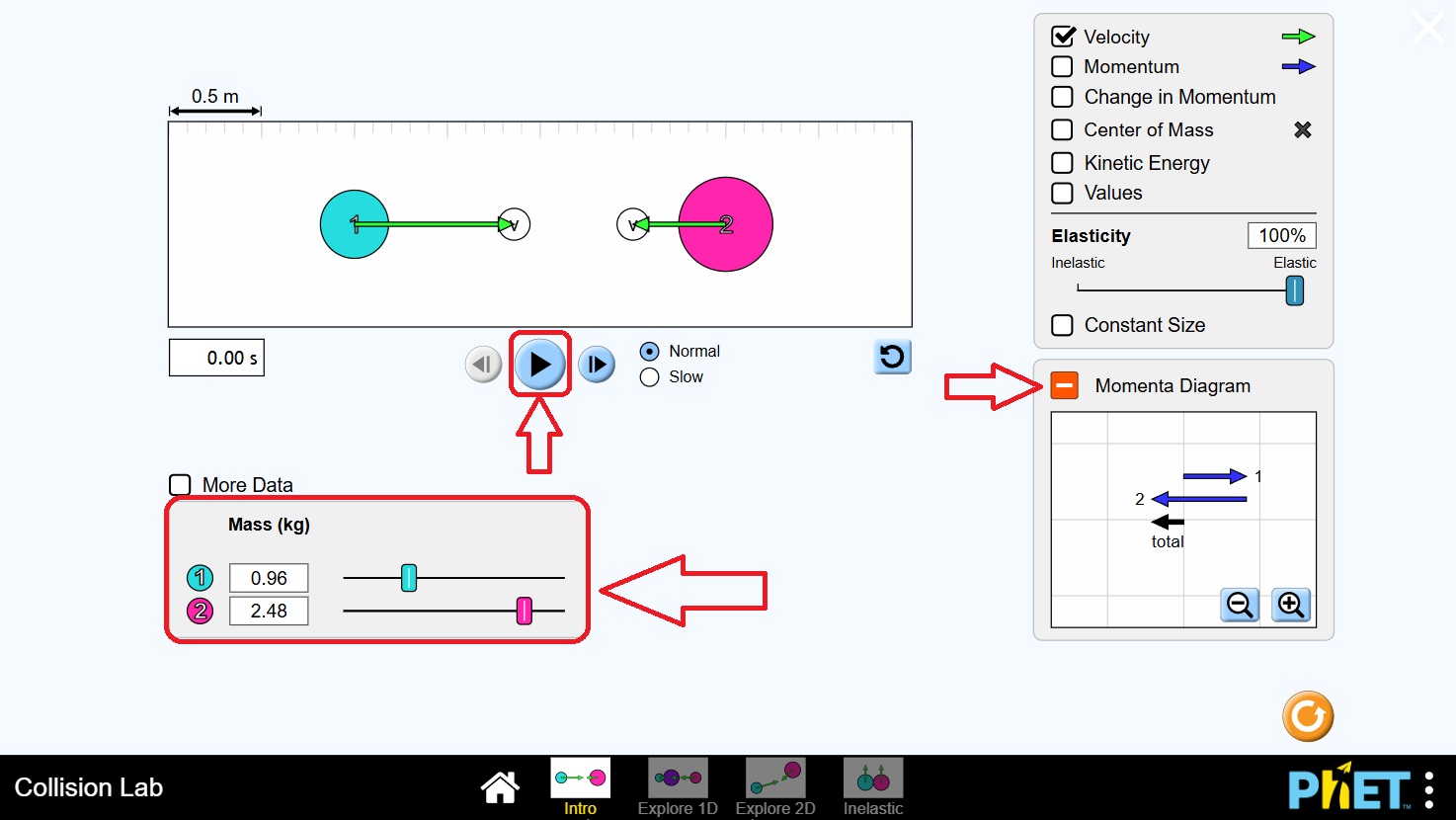
Task: Start the simulation with the play button
Action: tap(539, 364)
